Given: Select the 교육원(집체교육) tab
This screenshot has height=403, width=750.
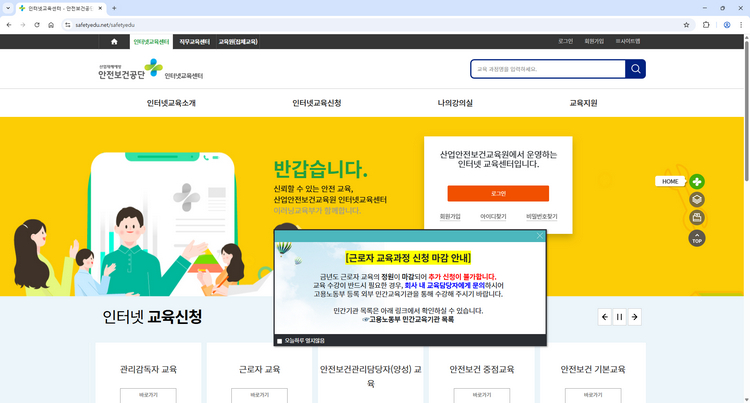Looking at the screenshot, I should pos(238,42).
